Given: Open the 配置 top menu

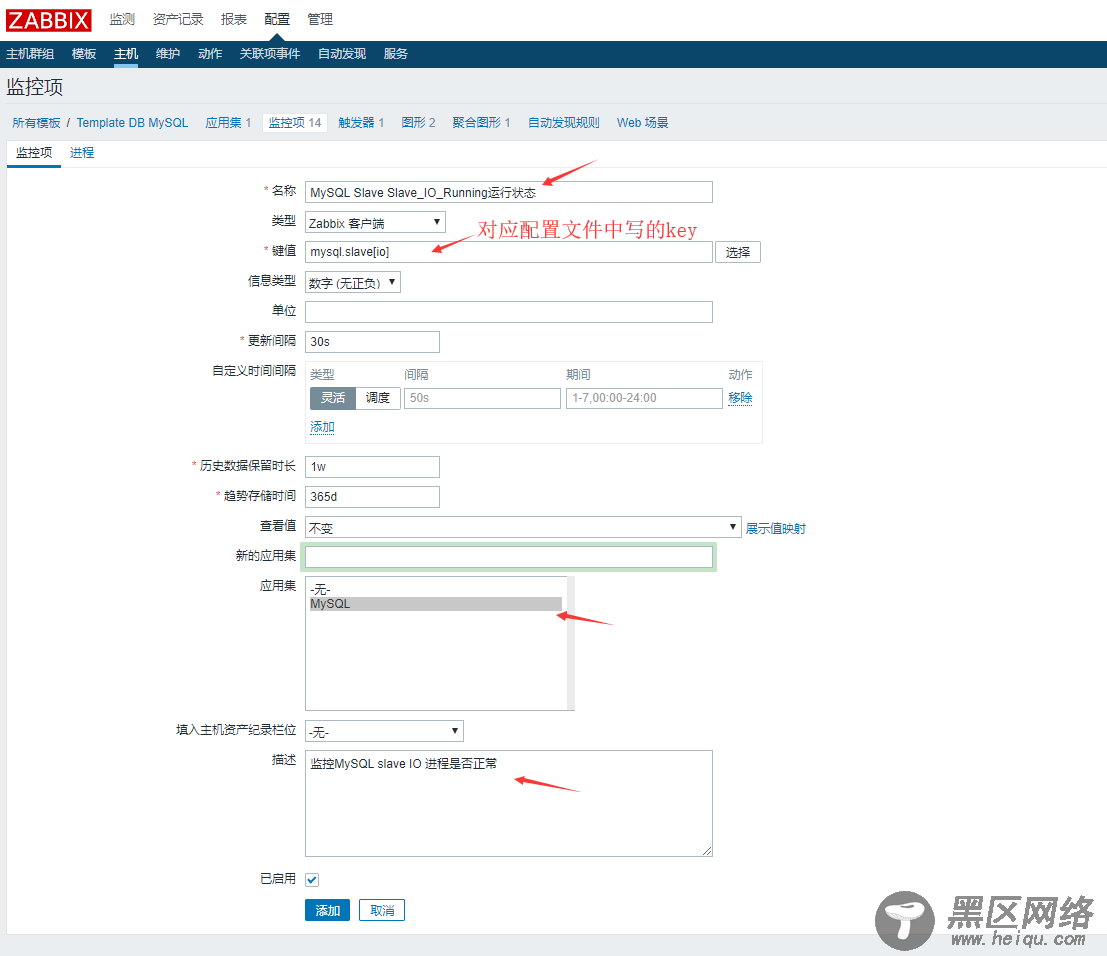Looking at the screenshot, I should (277, 19).
